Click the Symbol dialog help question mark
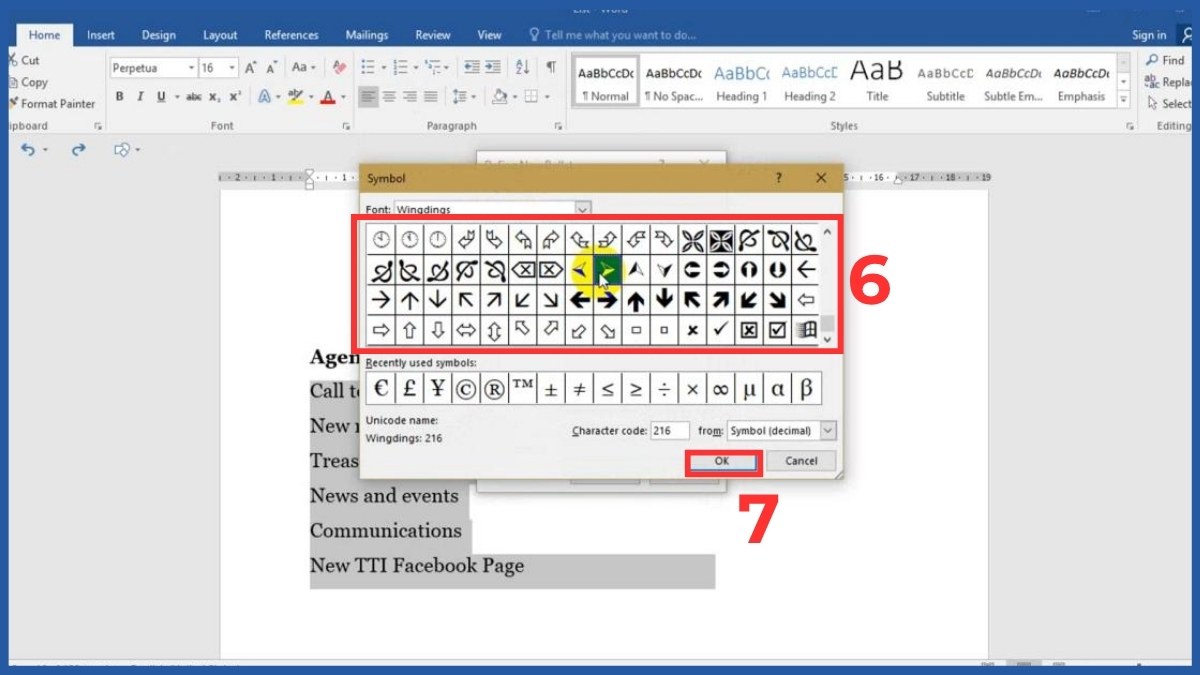This screenshot has height=675, width=1200. (x=779, y=178)
